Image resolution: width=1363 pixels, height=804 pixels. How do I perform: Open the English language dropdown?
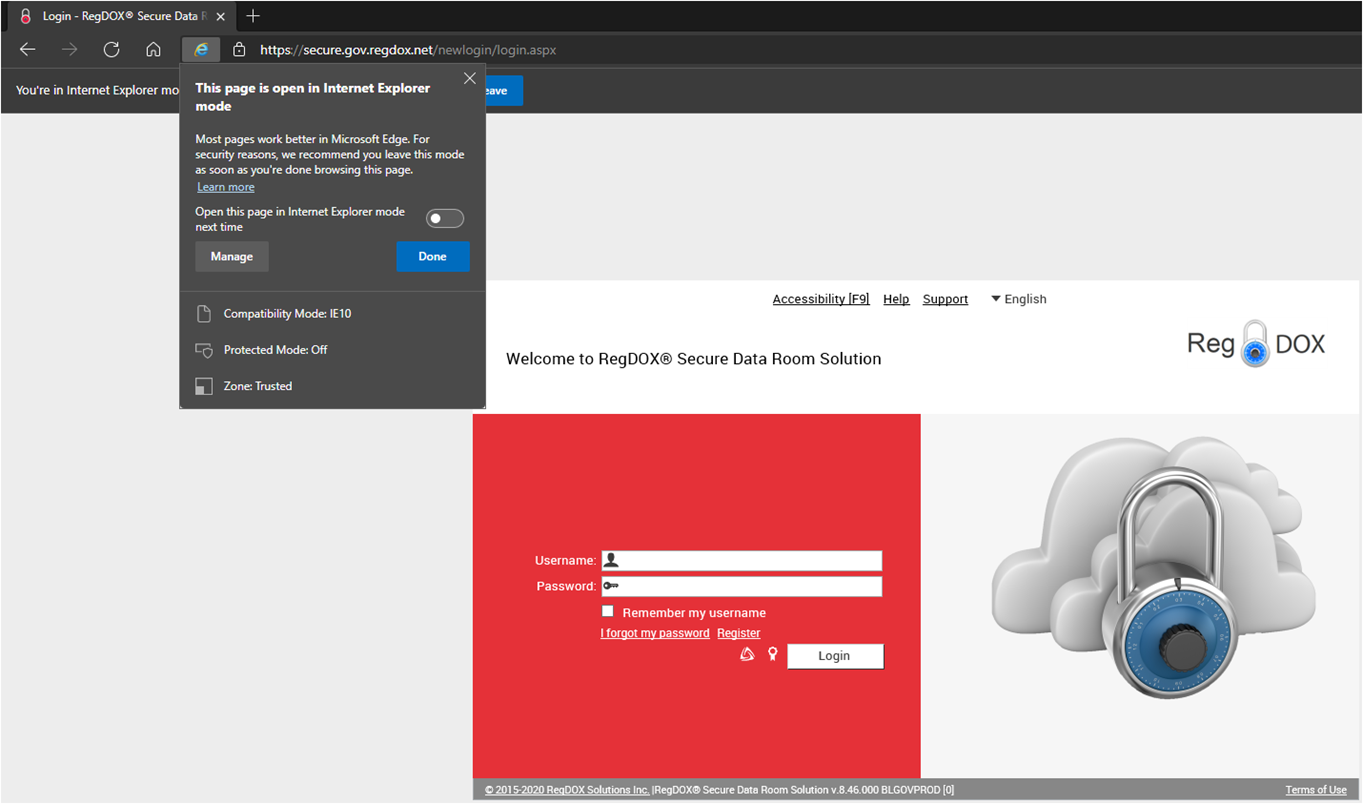pos(1018,299)
